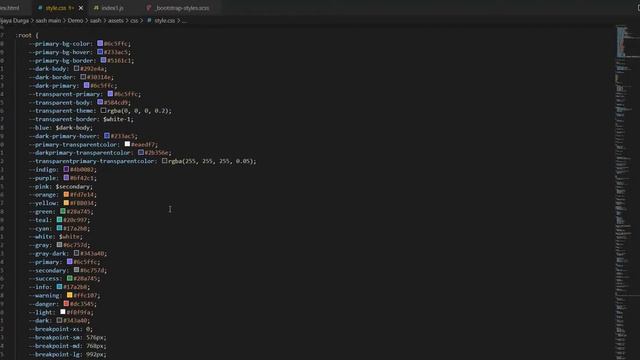Click the 'rgba(255, 255, 255, 0.05)' value

coord(211,161)
